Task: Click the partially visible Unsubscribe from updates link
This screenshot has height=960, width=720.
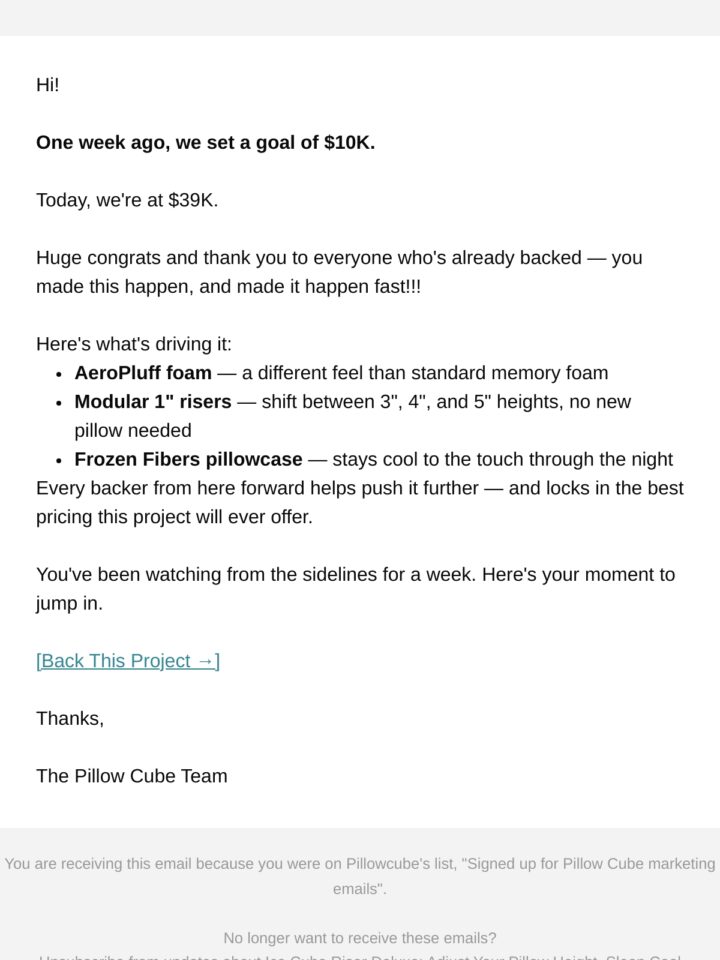Action: (360, 956)
